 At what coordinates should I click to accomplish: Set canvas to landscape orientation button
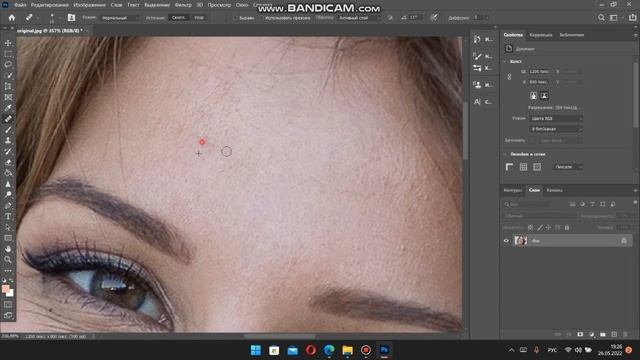click(x=544, y=96)
